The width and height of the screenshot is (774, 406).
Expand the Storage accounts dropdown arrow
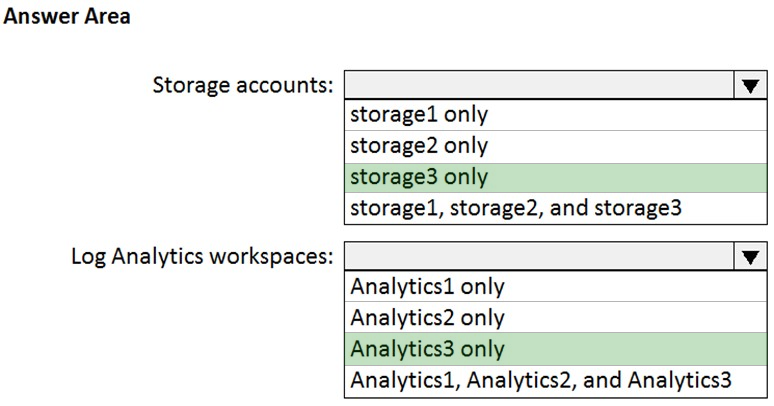[x=750, y=85]
